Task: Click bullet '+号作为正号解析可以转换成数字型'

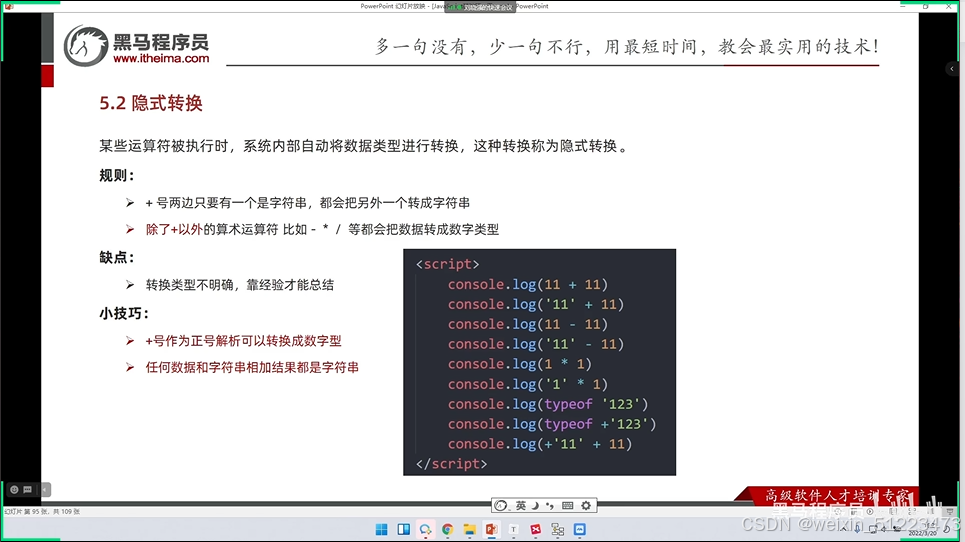Action: [243, 341]
